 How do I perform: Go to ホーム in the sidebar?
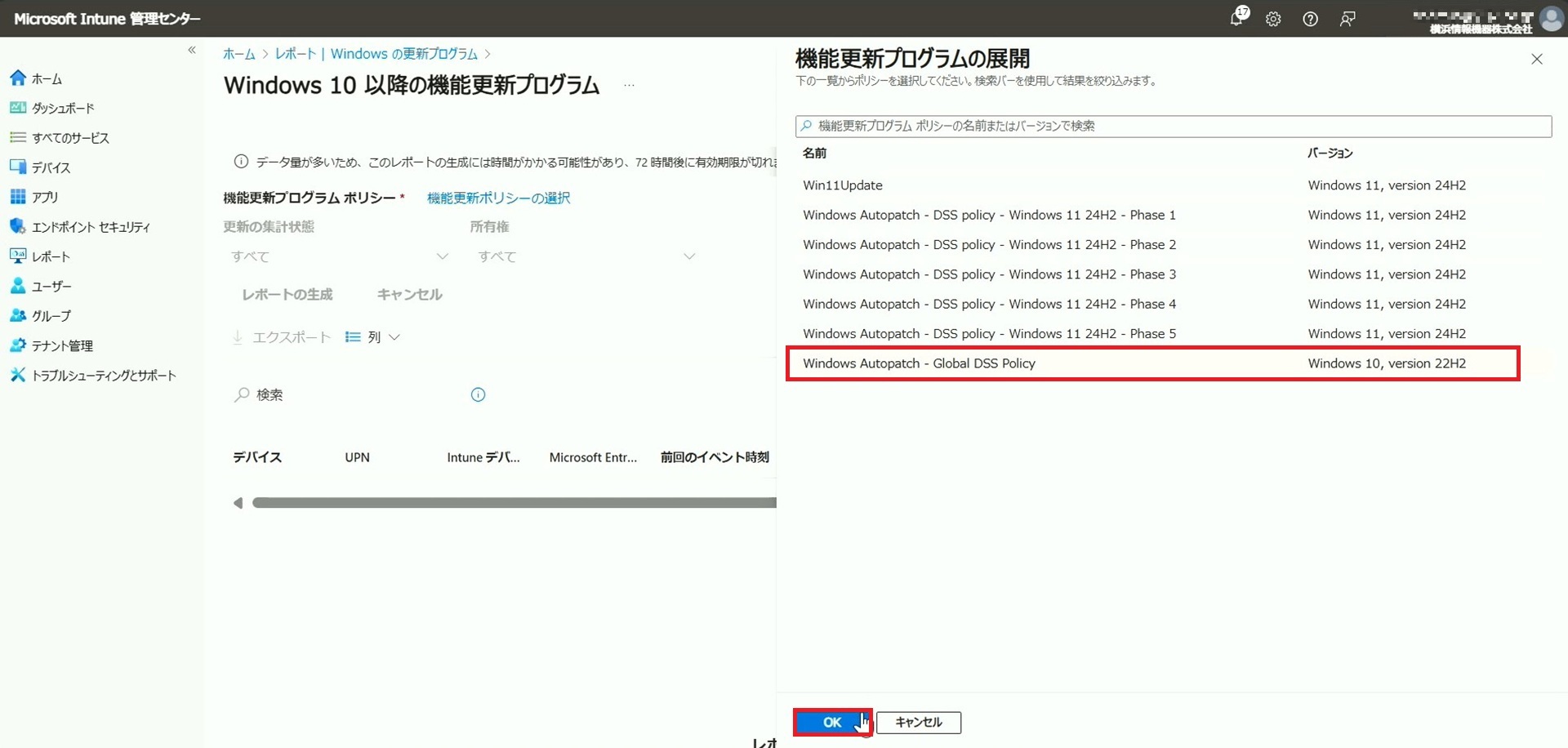tap(47, 78)
